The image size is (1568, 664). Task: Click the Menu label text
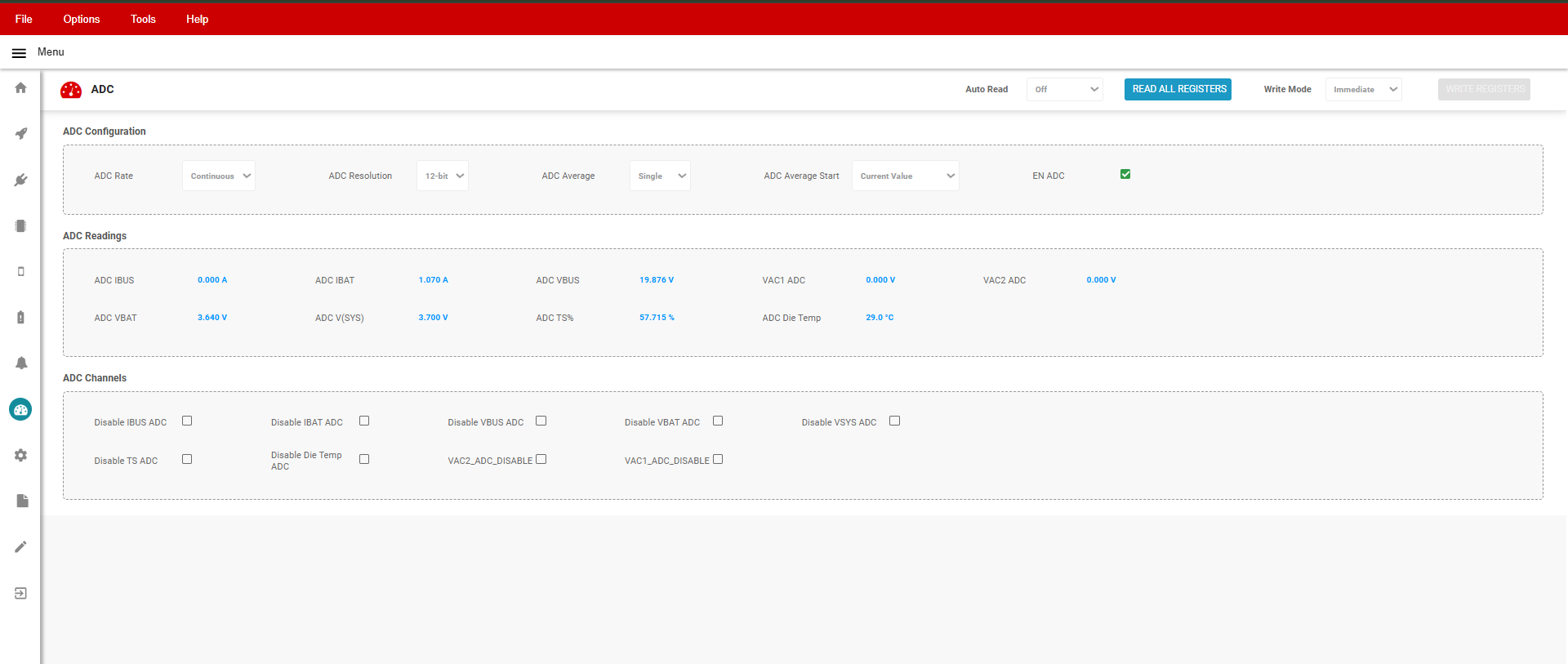coord(51,52)
